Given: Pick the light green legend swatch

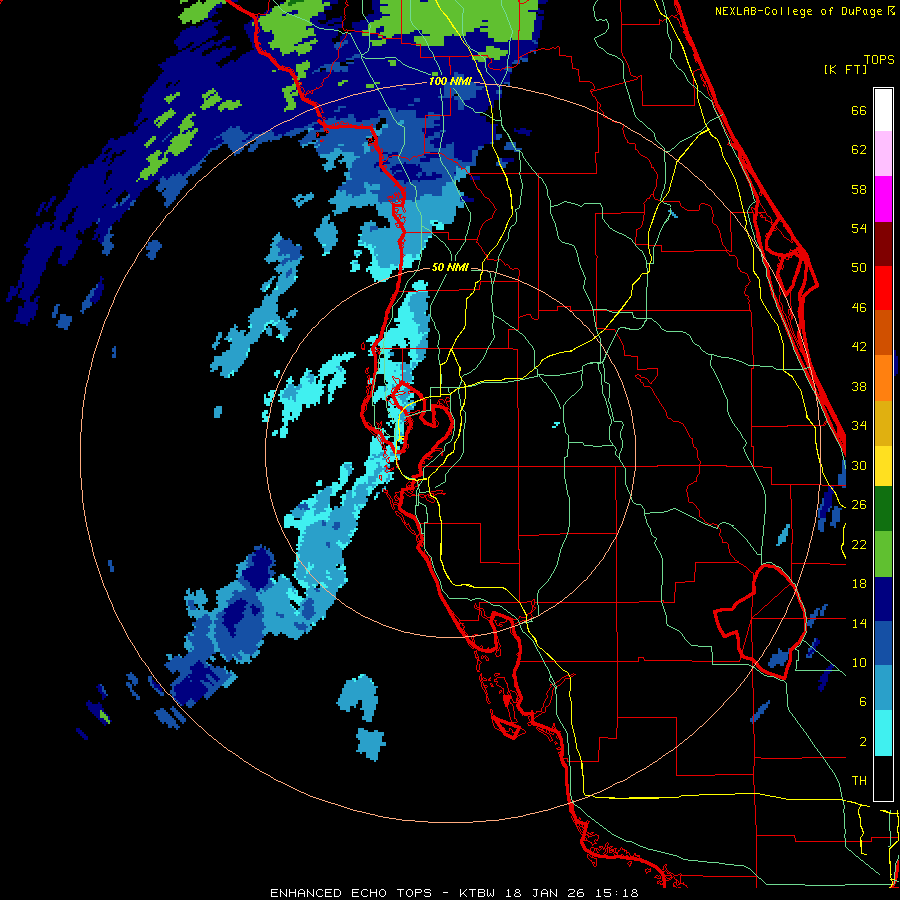Looking at the screenshot, I should [x=883, y=554].
